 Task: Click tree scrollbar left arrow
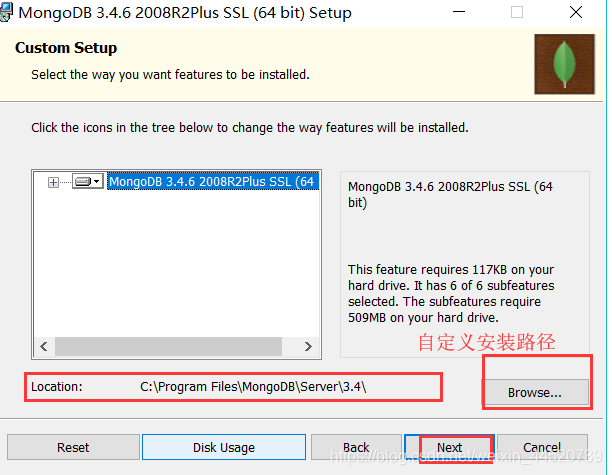(44, 347)
